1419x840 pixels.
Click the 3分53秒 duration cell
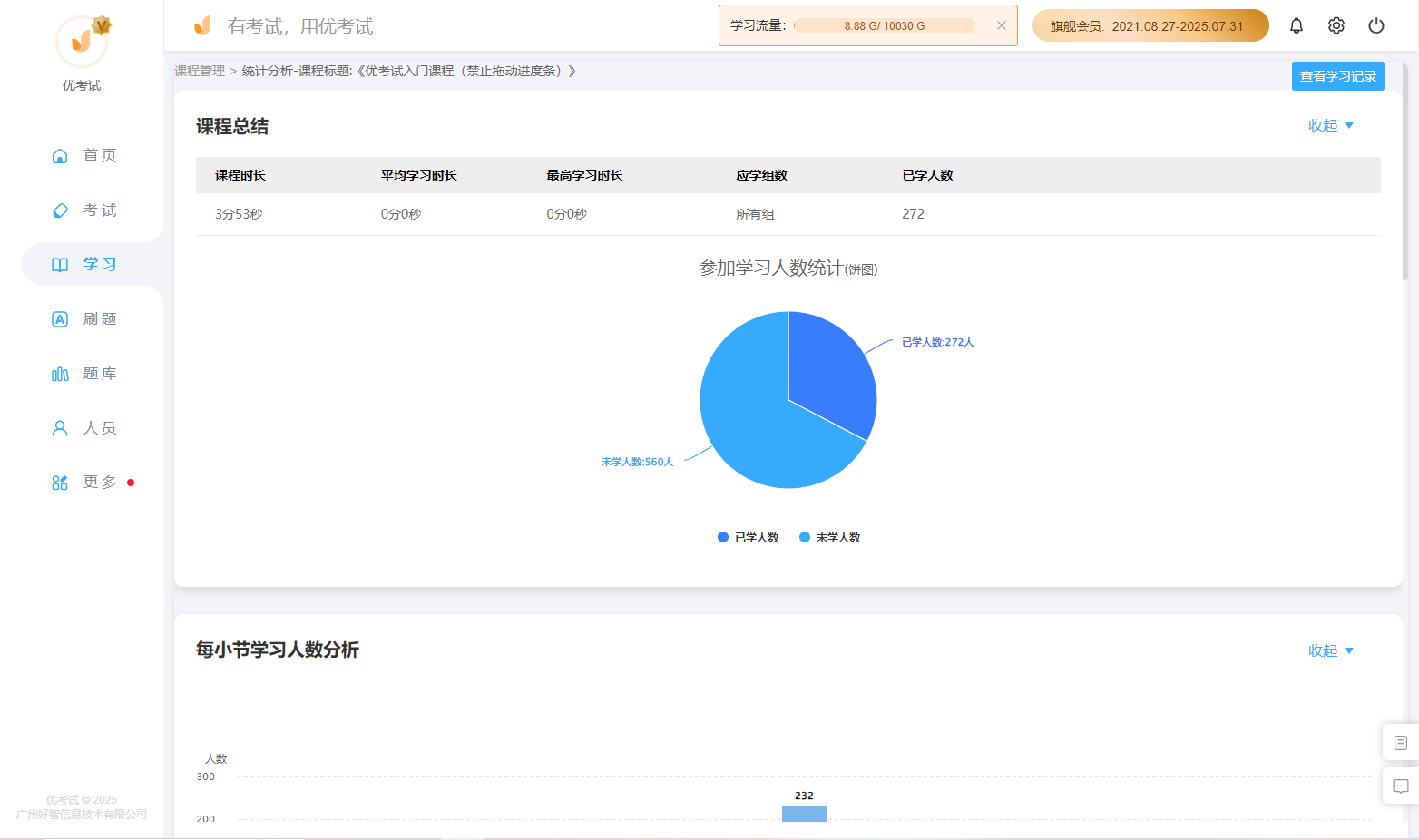239,214
